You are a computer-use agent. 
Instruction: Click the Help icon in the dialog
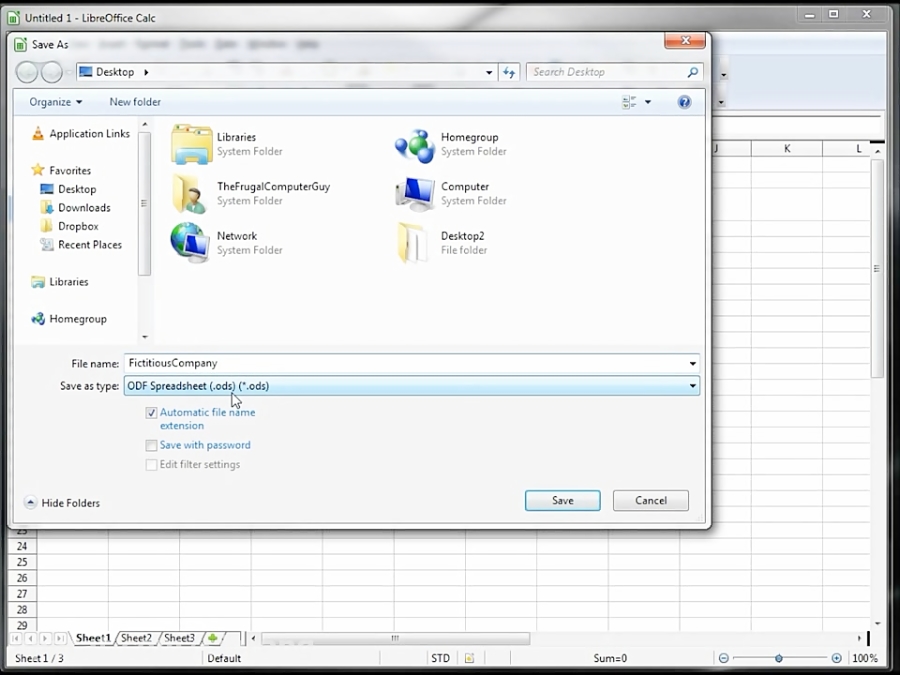(684, 101)
